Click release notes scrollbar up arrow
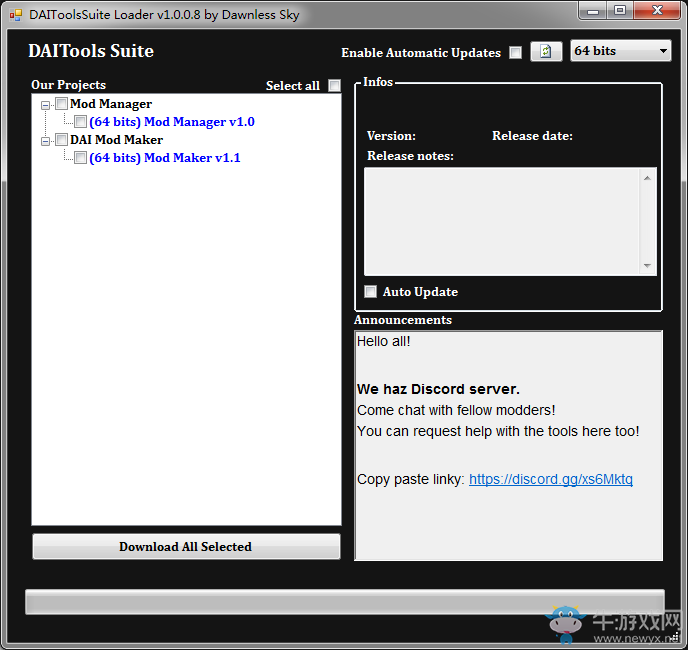The height and width of the screenshot is (650, 688). click(647, 178)
